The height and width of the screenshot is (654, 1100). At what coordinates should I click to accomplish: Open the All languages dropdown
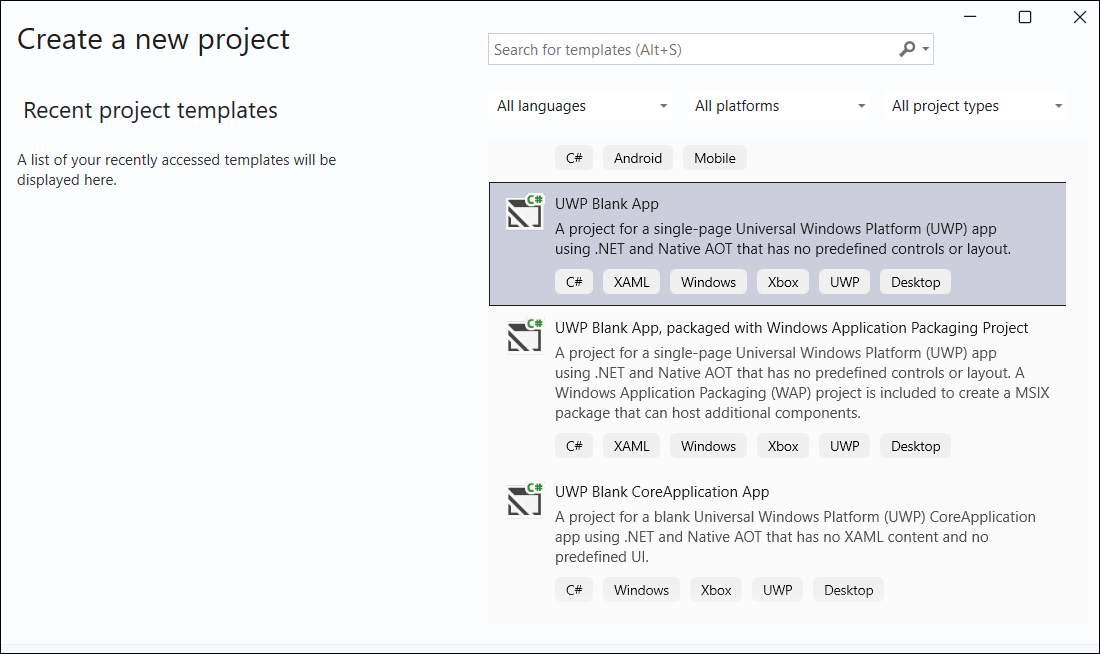pyautogui.click(x=582, y=105)
